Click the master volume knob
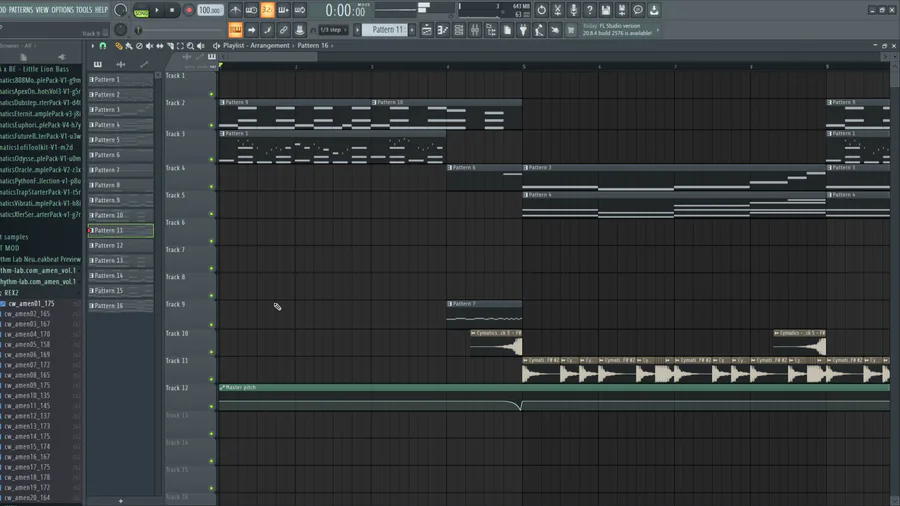900x506 pixels. 121,10
